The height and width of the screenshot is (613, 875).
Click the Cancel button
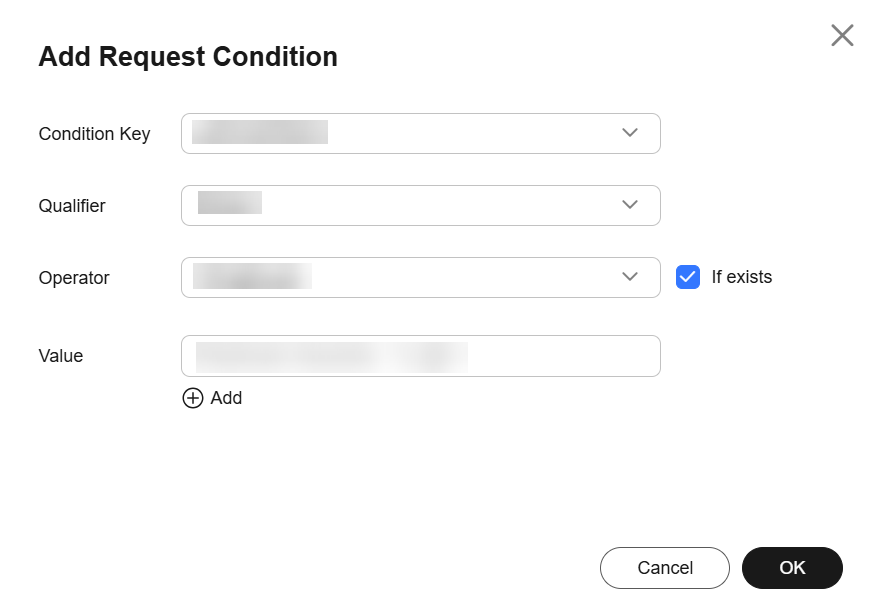(x=665, y=568)
